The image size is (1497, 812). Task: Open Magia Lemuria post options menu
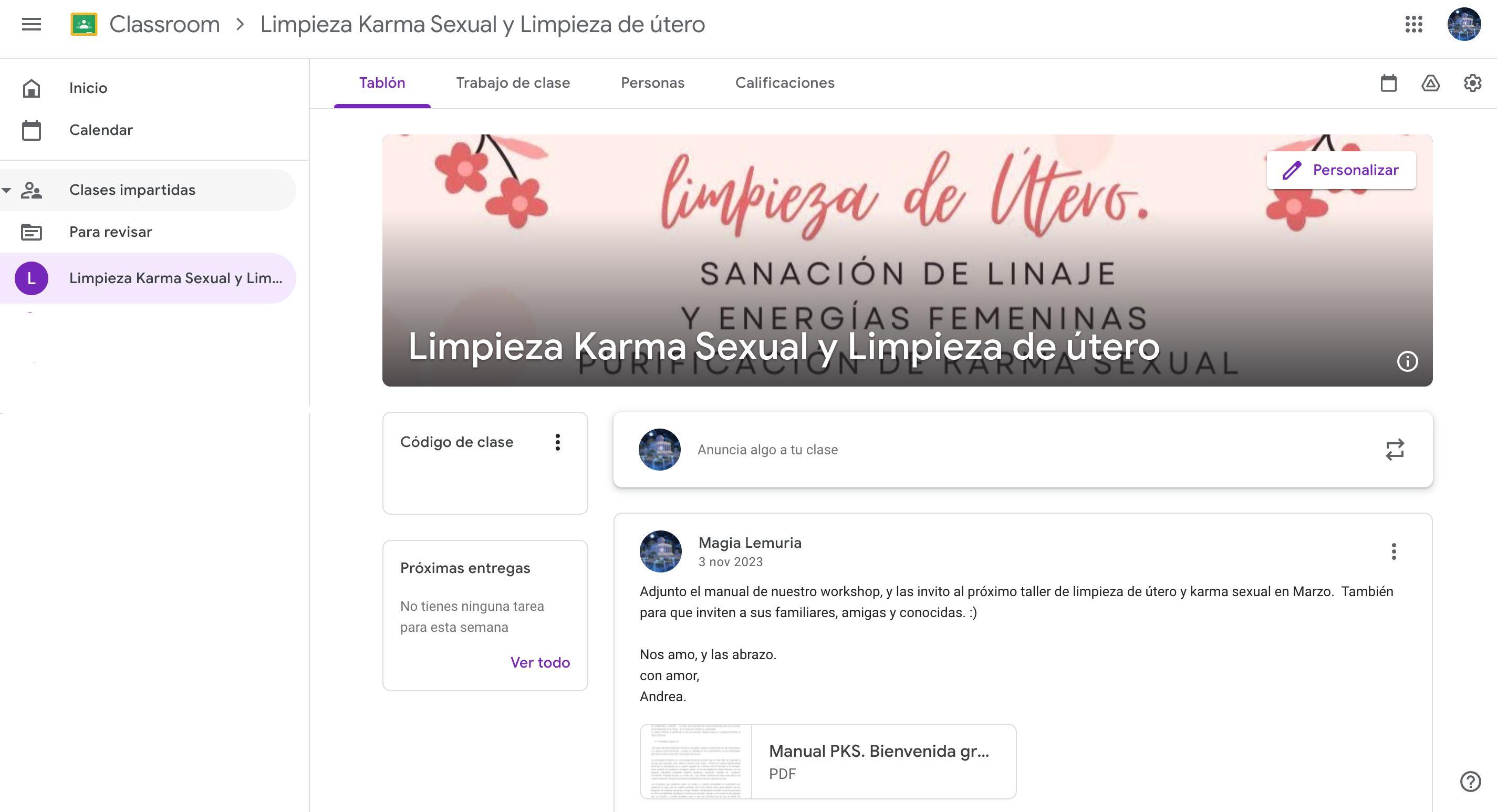click(x=1394, y=551)
